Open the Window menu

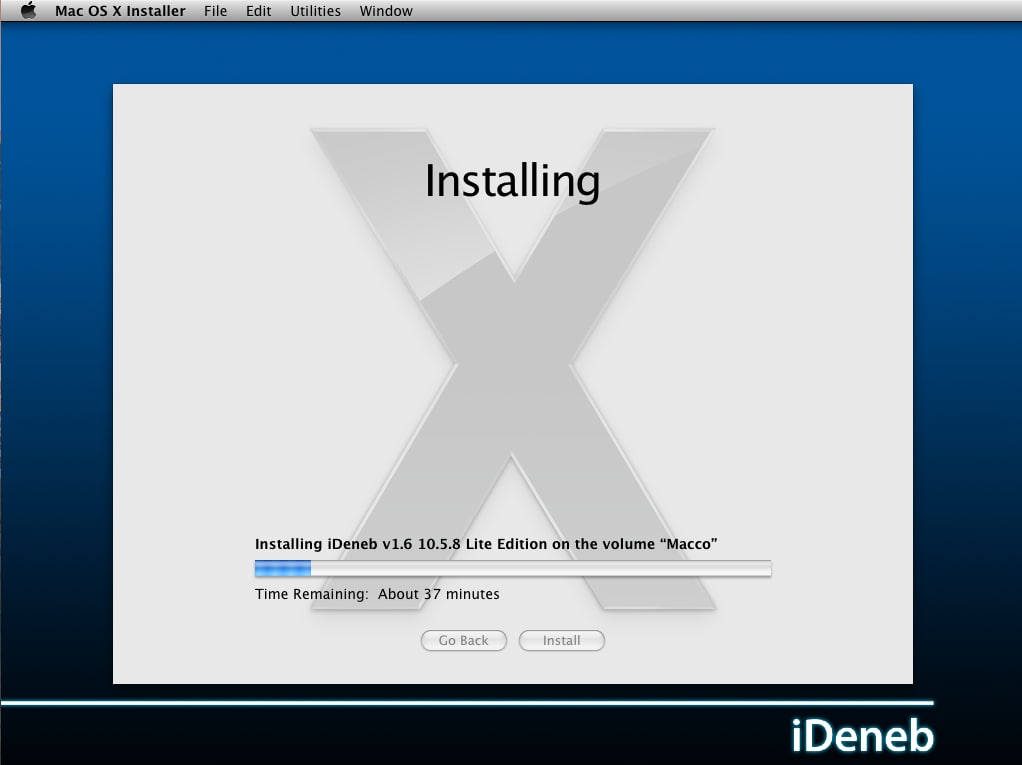(x=386, y=11)
